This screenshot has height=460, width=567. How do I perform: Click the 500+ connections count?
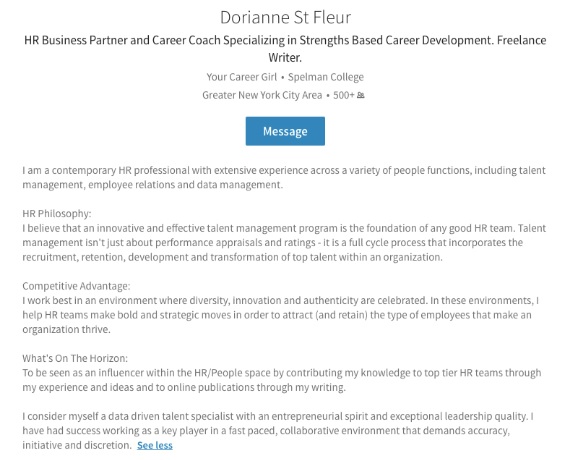(344, 95)
